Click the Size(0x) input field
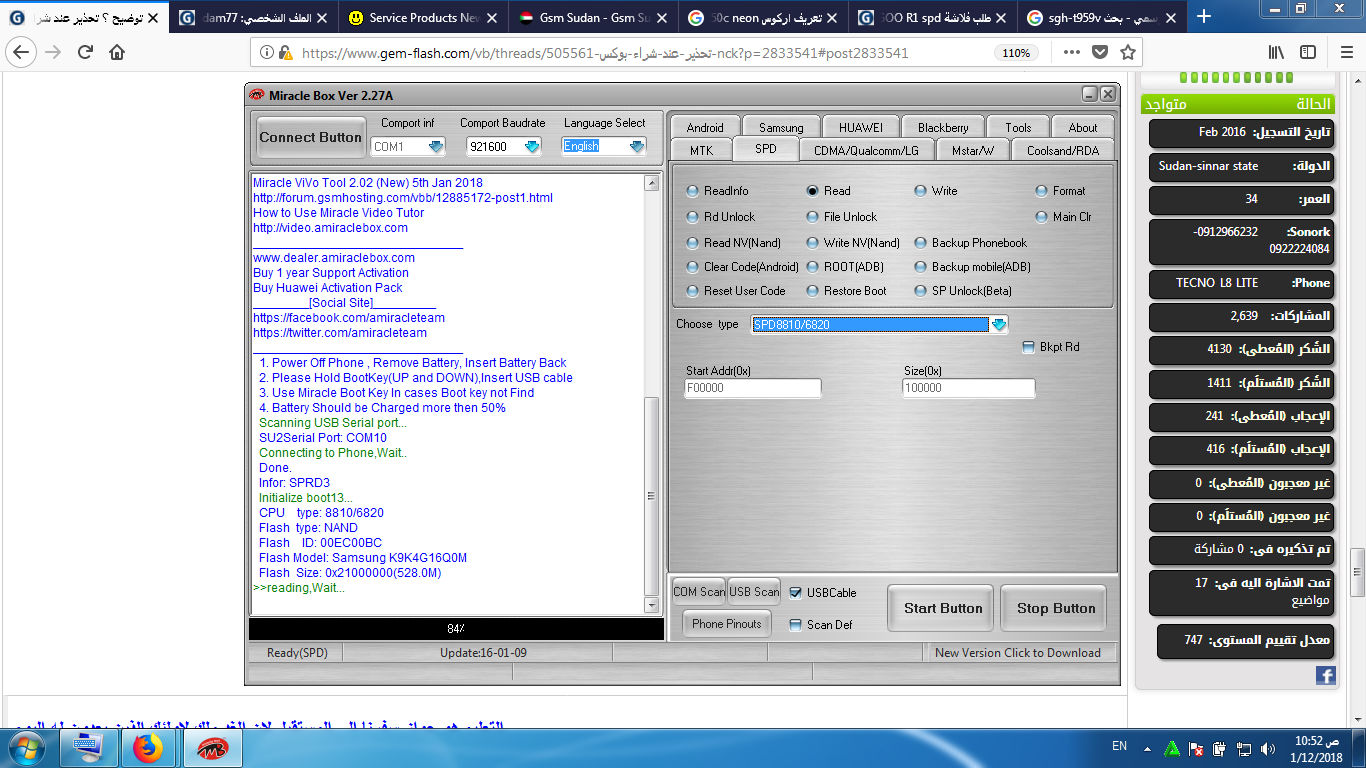The image size is (1366, 768). (969, 388)
